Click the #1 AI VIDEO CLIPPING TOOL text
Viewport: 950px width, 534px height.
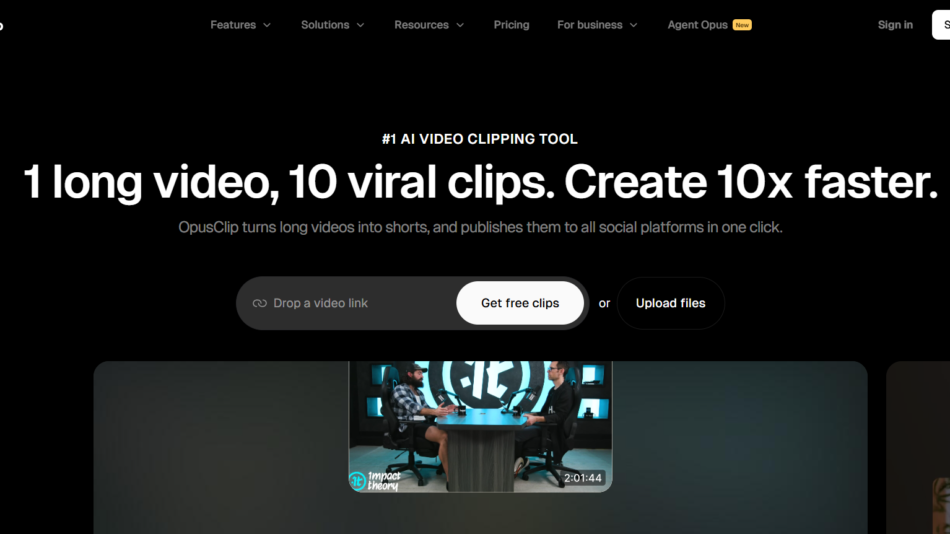480,139
